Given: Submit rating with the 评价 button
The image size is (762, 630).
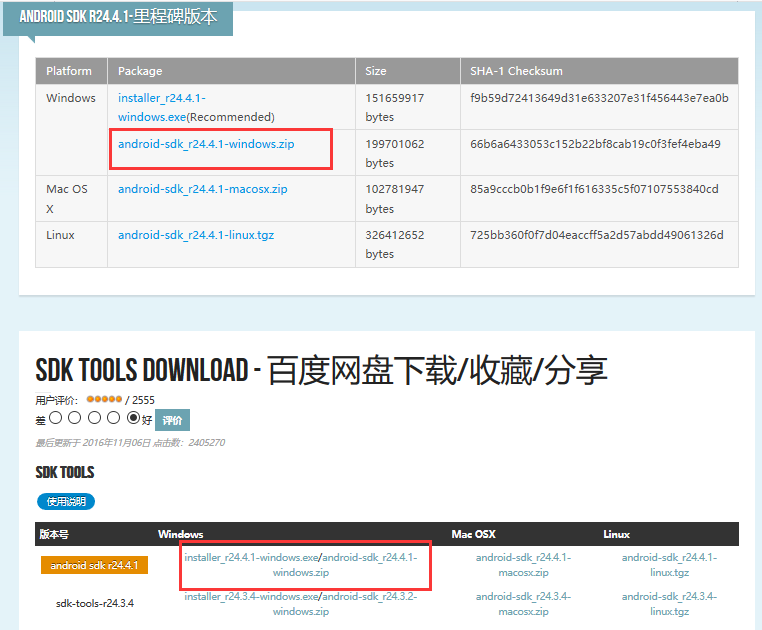Looking at the screenshot, I should (172, 420).
